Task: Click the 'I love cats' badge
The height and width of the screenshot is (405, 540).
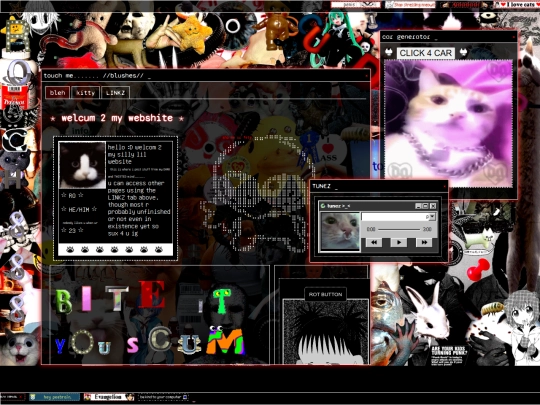Action: (518, 4)
